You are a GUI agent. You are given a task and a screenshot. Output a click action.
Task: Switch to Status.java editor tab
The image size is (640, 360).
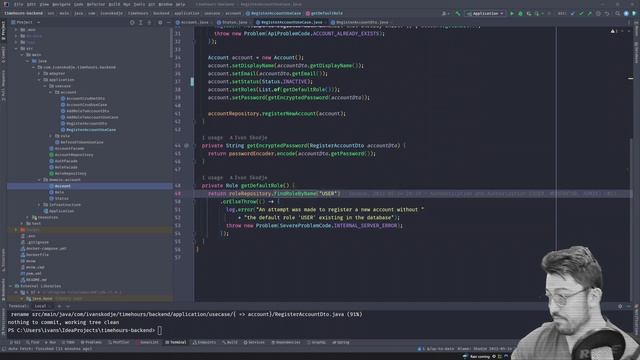coord(232,22)
